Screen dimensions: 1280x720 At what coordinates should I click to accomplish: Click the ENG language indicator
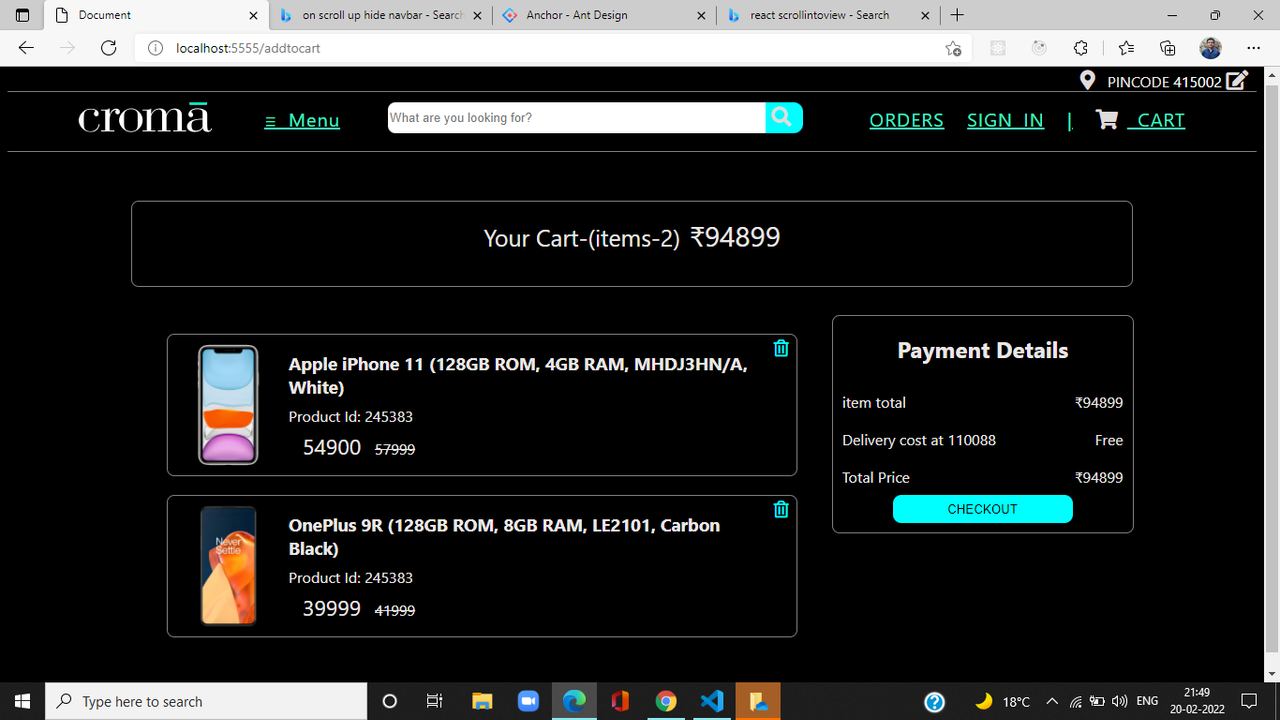click(x=1147, y=701)
